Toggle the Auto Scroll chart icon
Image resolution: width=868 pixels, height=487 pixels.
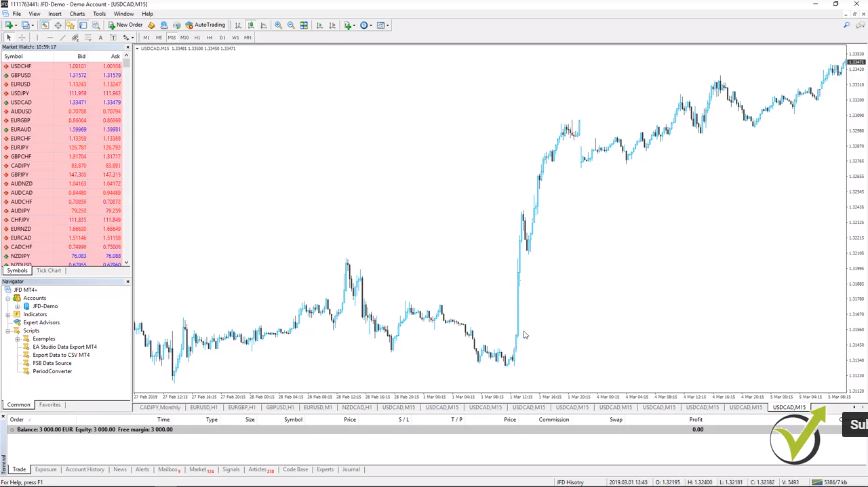pyautogui.click(x=319, y=25)
